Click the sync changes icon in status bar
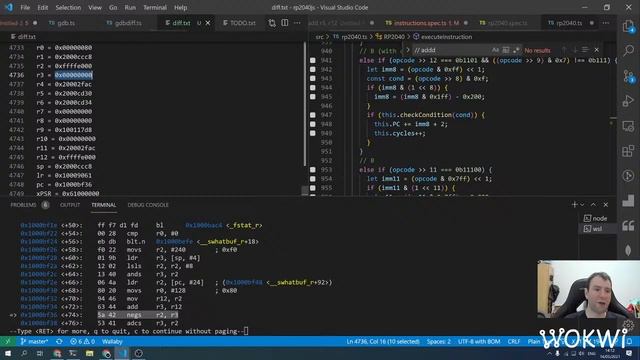The height and width of the screenshot is (360, 640). (x=60, y=342)
